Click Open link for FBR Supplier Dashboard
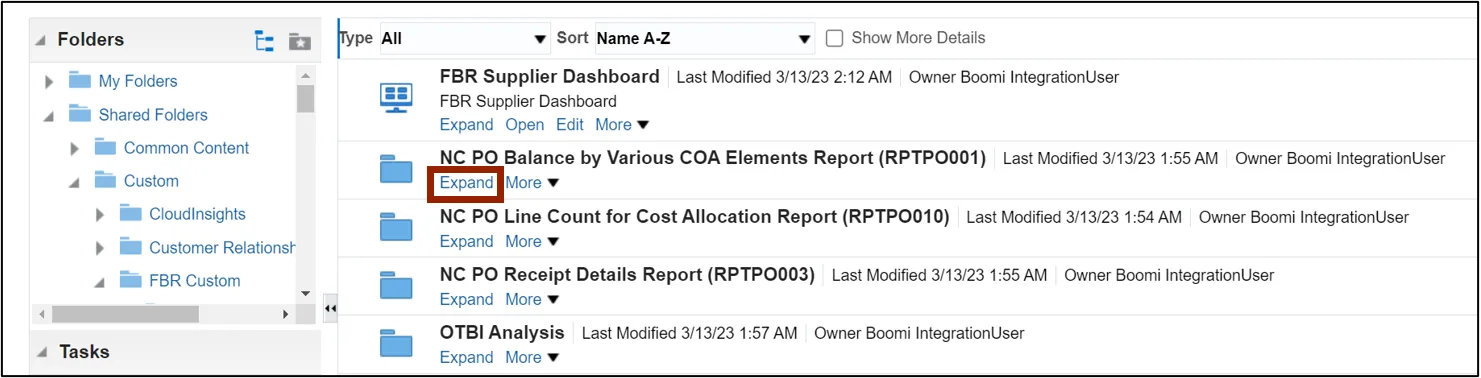1481x378 pixels. (x=525, y=125)
